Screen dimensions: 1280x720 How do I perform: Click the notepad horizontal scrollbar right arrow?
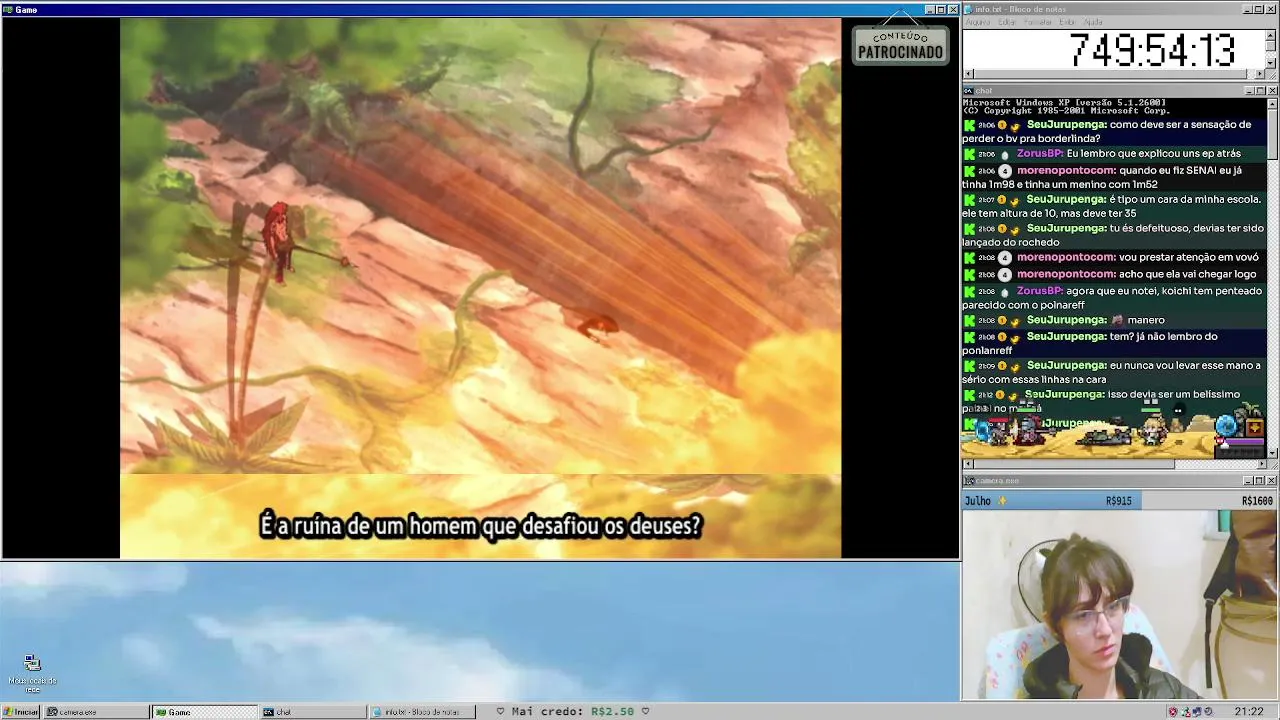(x=1260, y=74)
